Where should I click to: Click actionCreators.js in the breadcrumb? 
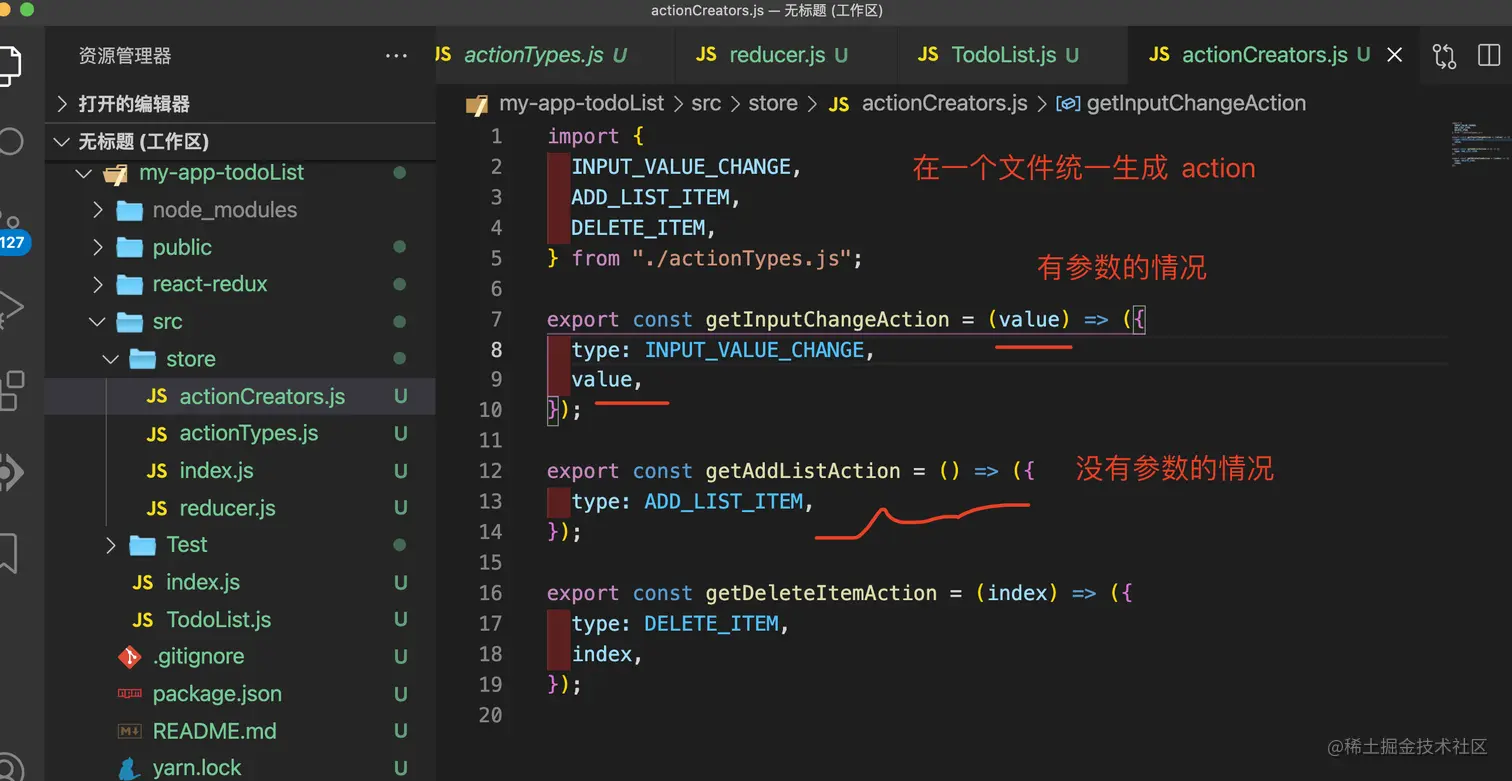(x=944, y=103)
